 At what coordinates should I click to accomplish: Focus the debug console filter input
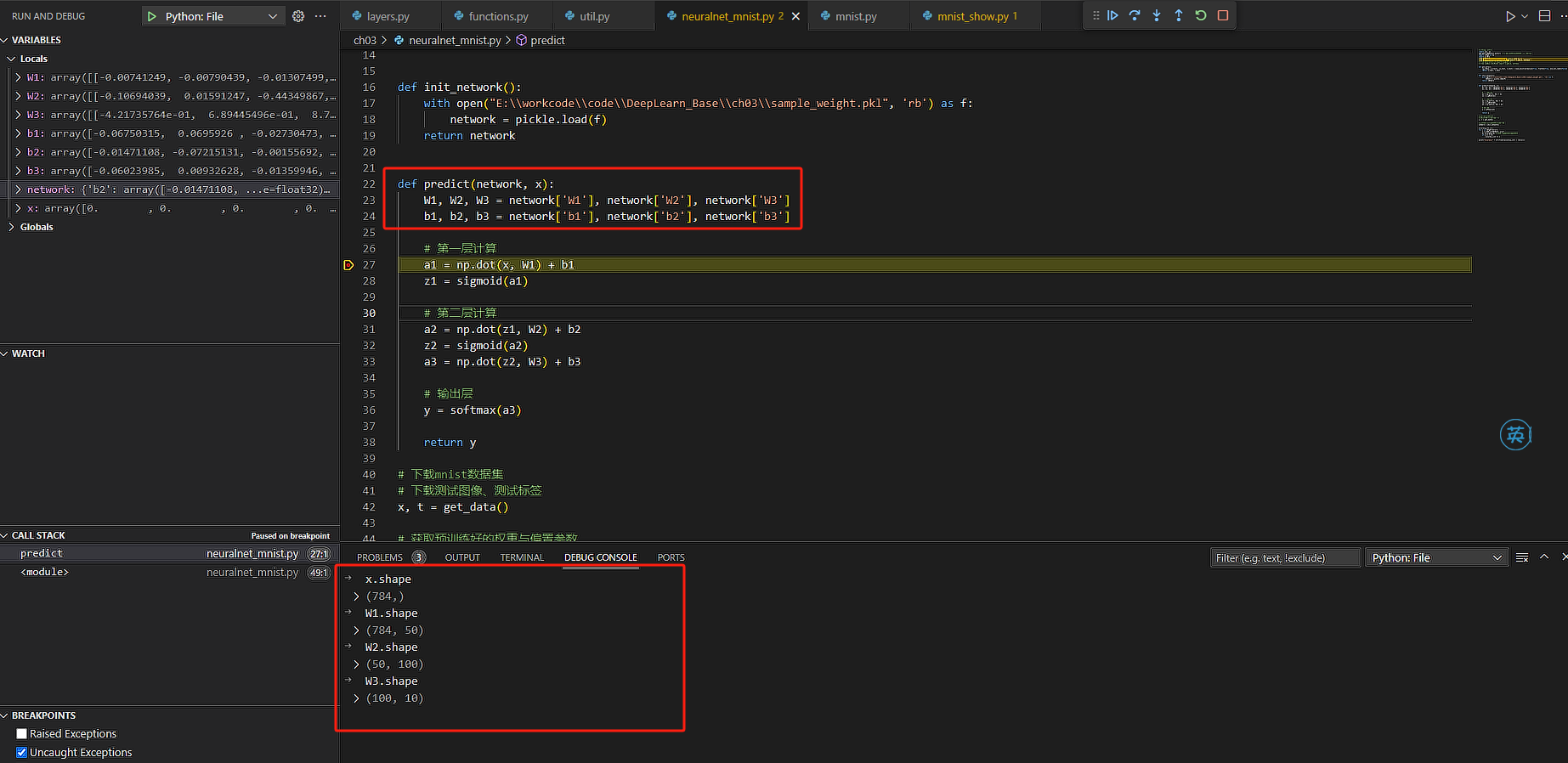1286,557
